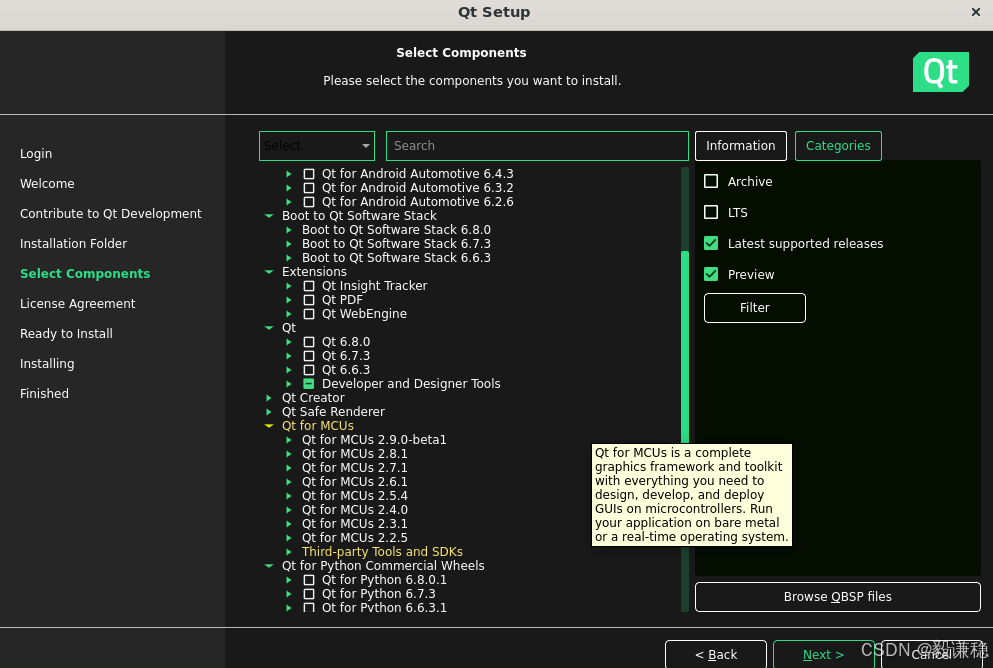Click in the Search field
The width and height of the screenshot is (993, 668).
pos(537,146)
